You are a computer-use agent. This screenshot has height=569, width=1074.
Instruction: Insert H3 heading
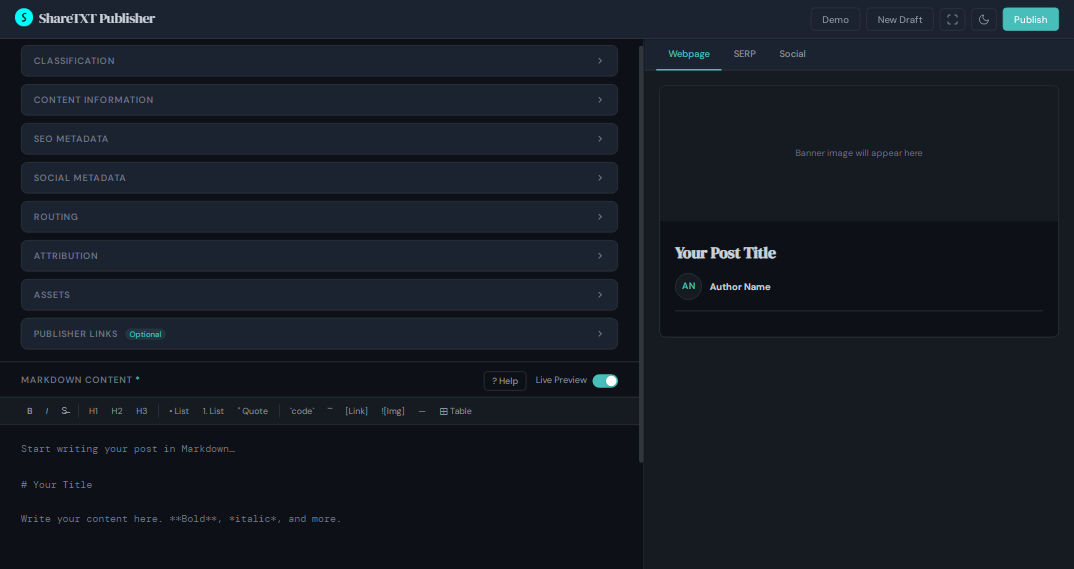[141, 411]
